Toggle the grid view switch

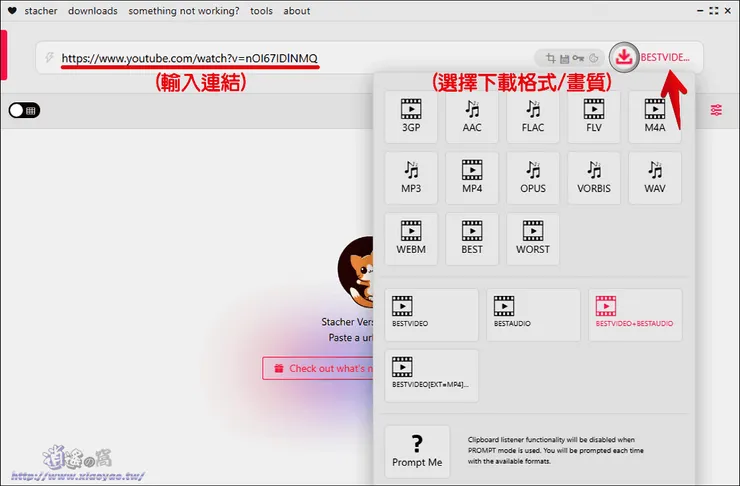coord(24,110)
